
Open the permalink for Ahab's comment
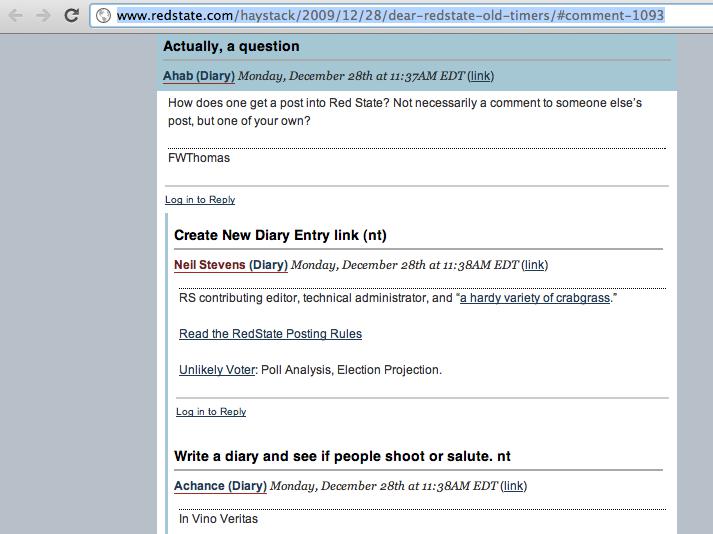point(481,76)
